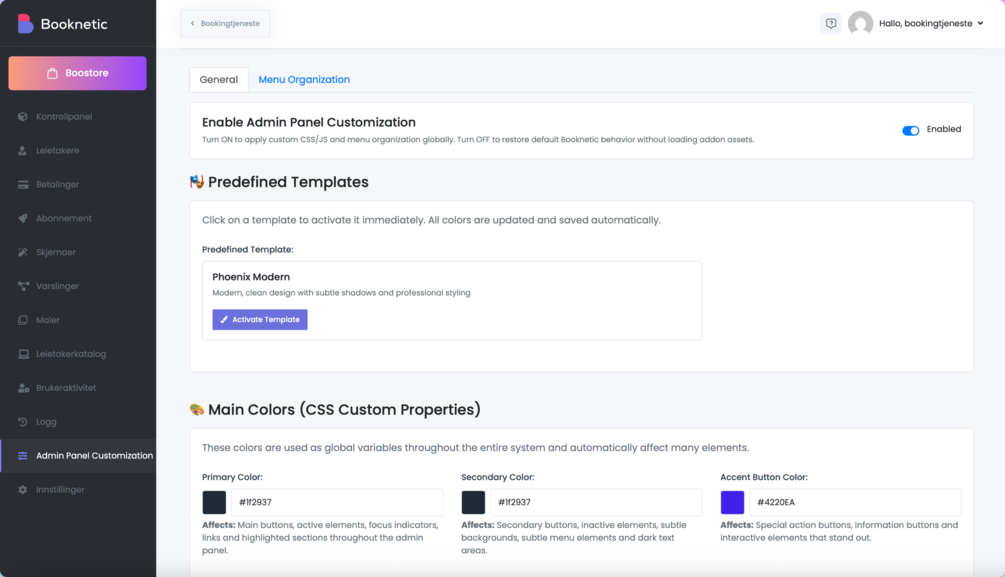
Task: Toggle Enable Admin Panel Customization switch
Action: tap(910, 130)
